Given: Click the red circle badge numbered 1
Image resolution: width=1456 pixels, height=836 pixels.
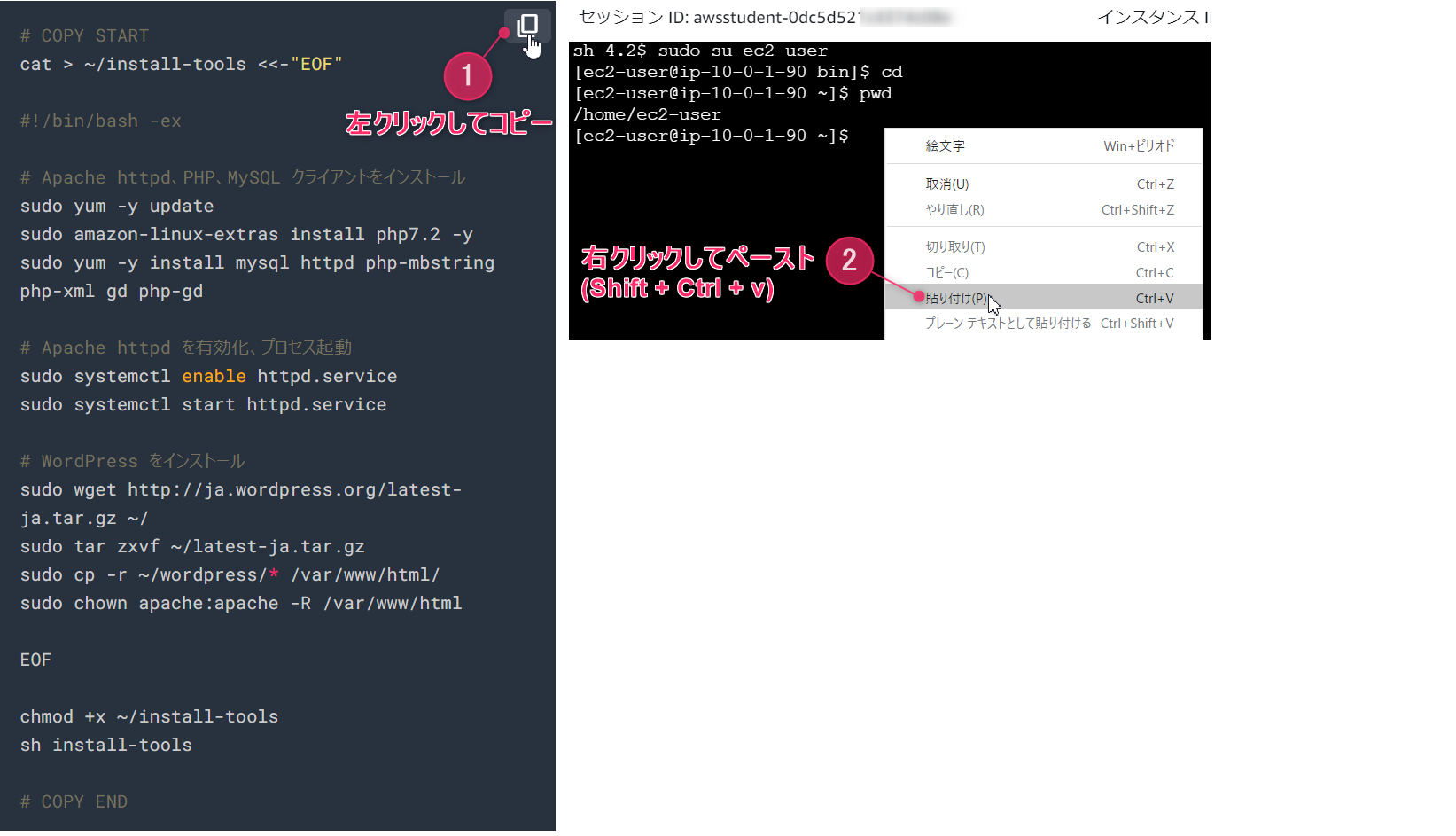Looking at the screenshot, I should 467,76.
